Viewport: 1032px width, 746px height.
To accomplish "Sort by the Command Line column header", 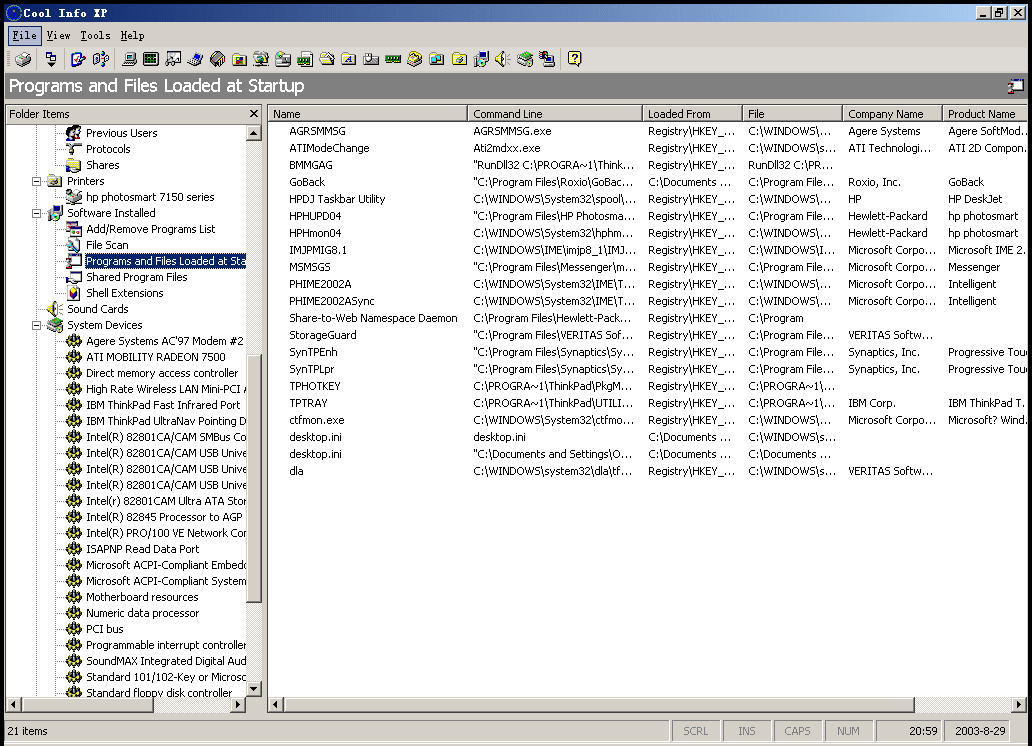I will pyautogui.click(x=555, y=114).
